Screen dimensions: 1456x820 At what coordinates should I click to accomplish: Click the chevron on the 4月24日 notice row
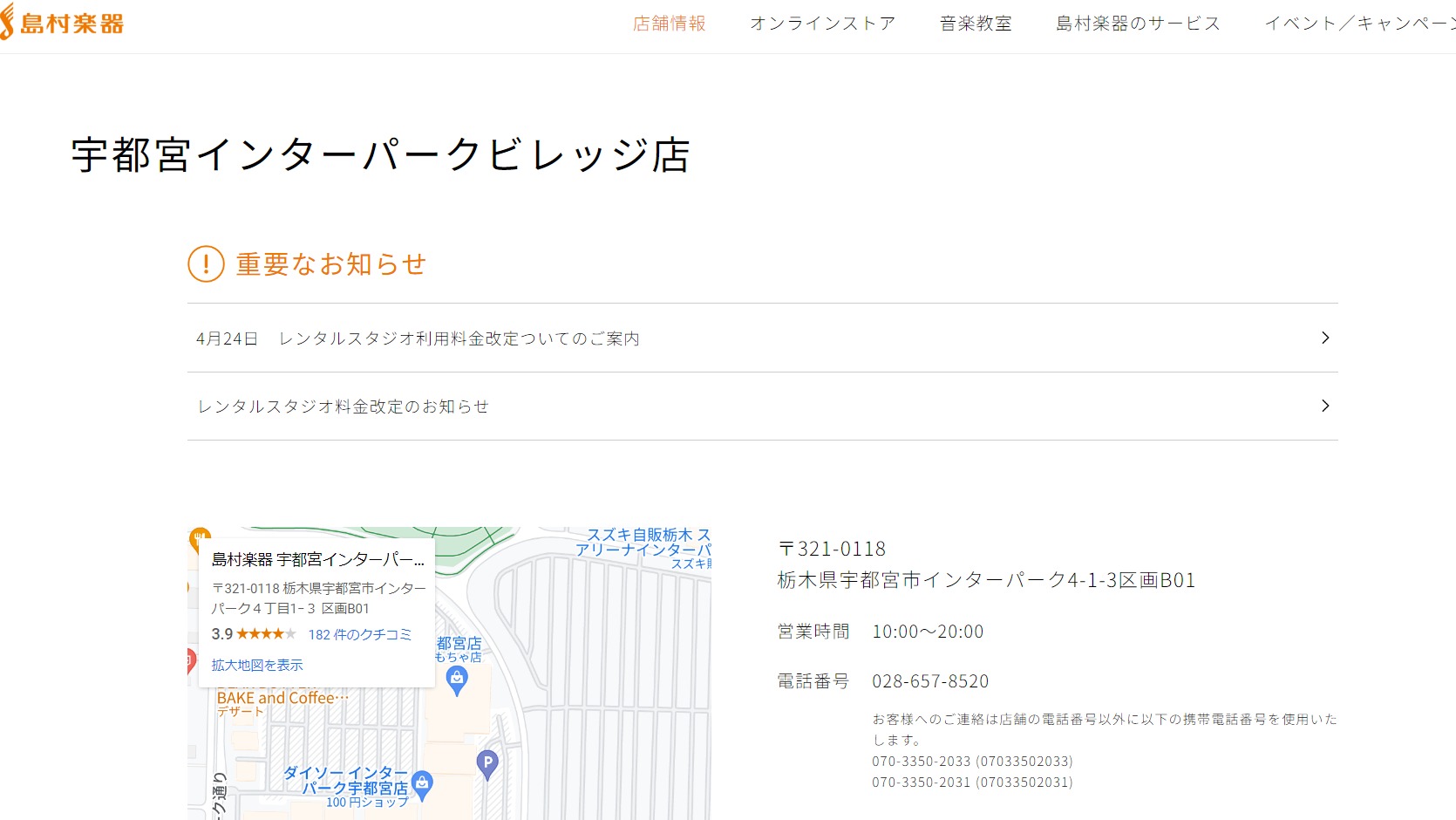[x=1325, y=338]
